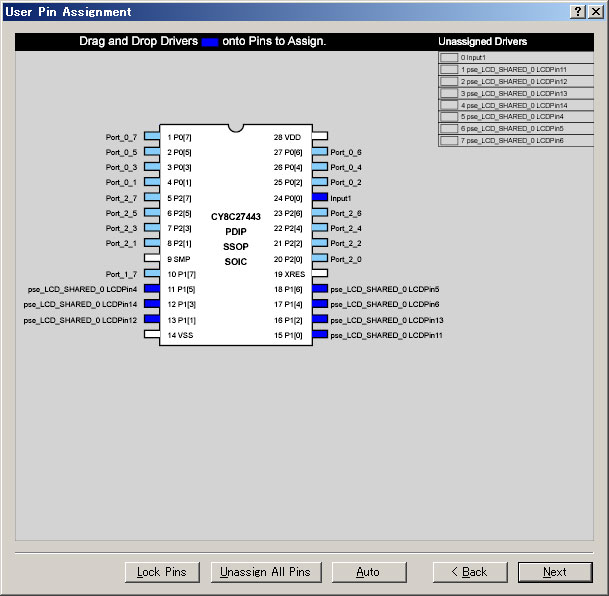Click label pse_LCD_SHARED_0 LCDPin4 beside pin 11

click(x=82, y=289)
